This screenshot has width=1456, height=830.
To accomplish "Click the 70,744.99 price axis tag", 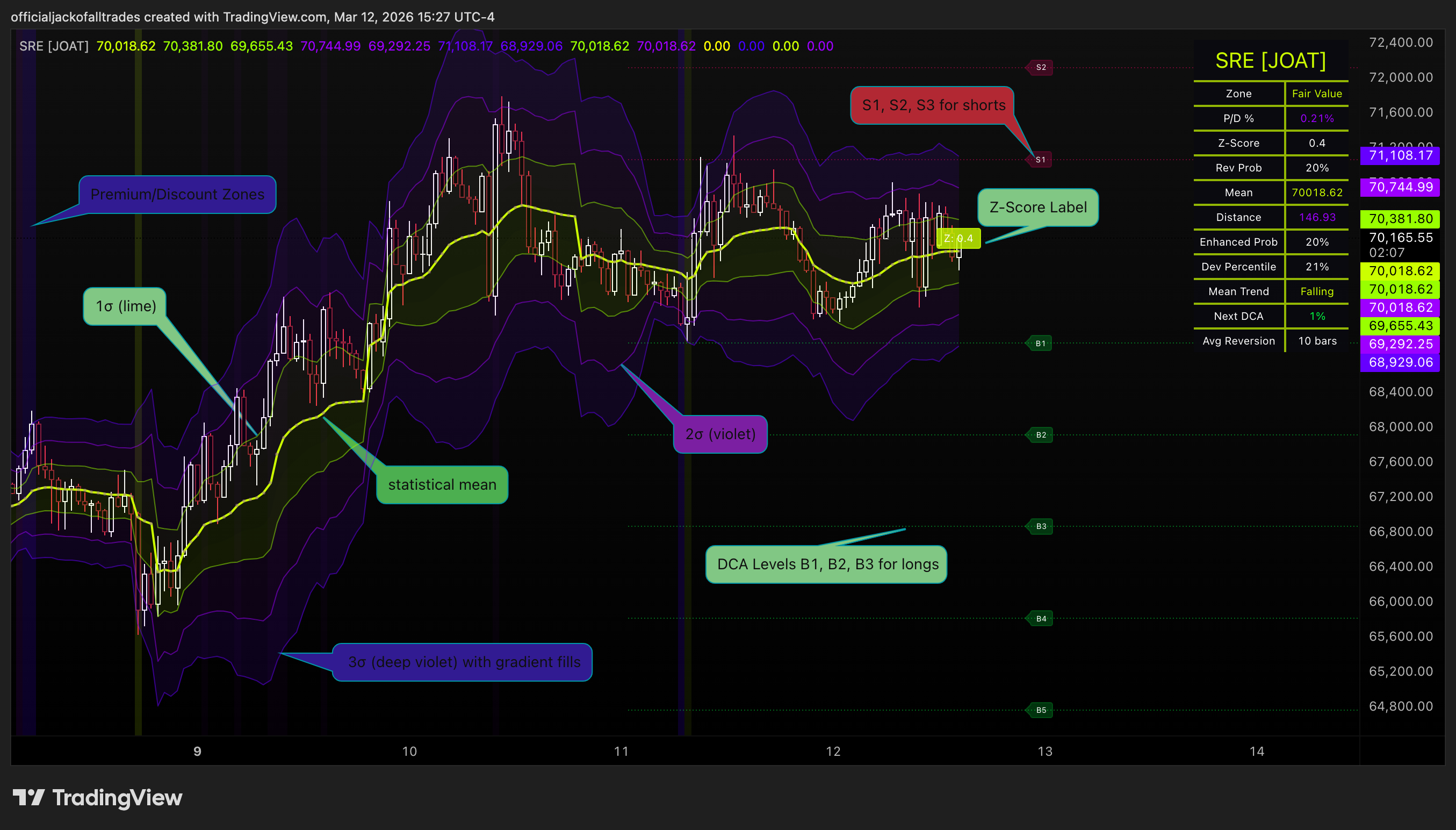I will [x=1400, y=187].
